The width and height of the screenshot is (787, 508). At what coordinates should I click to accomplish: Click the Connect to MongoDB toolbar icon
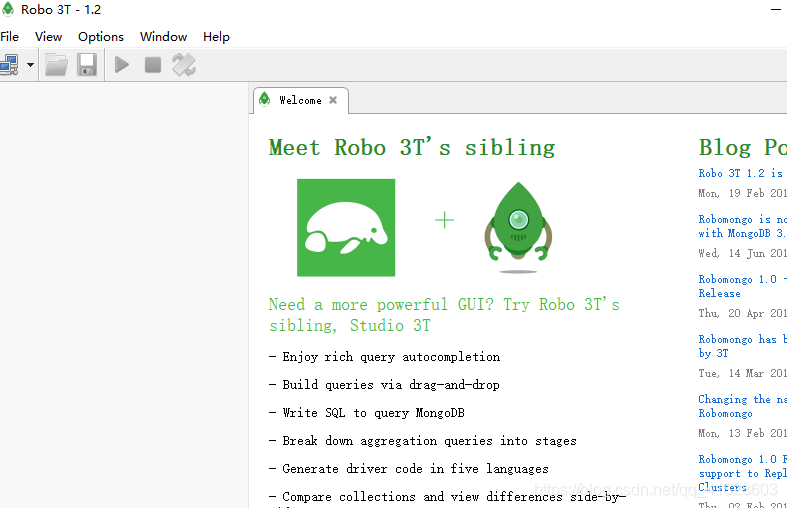click(9, 65)
